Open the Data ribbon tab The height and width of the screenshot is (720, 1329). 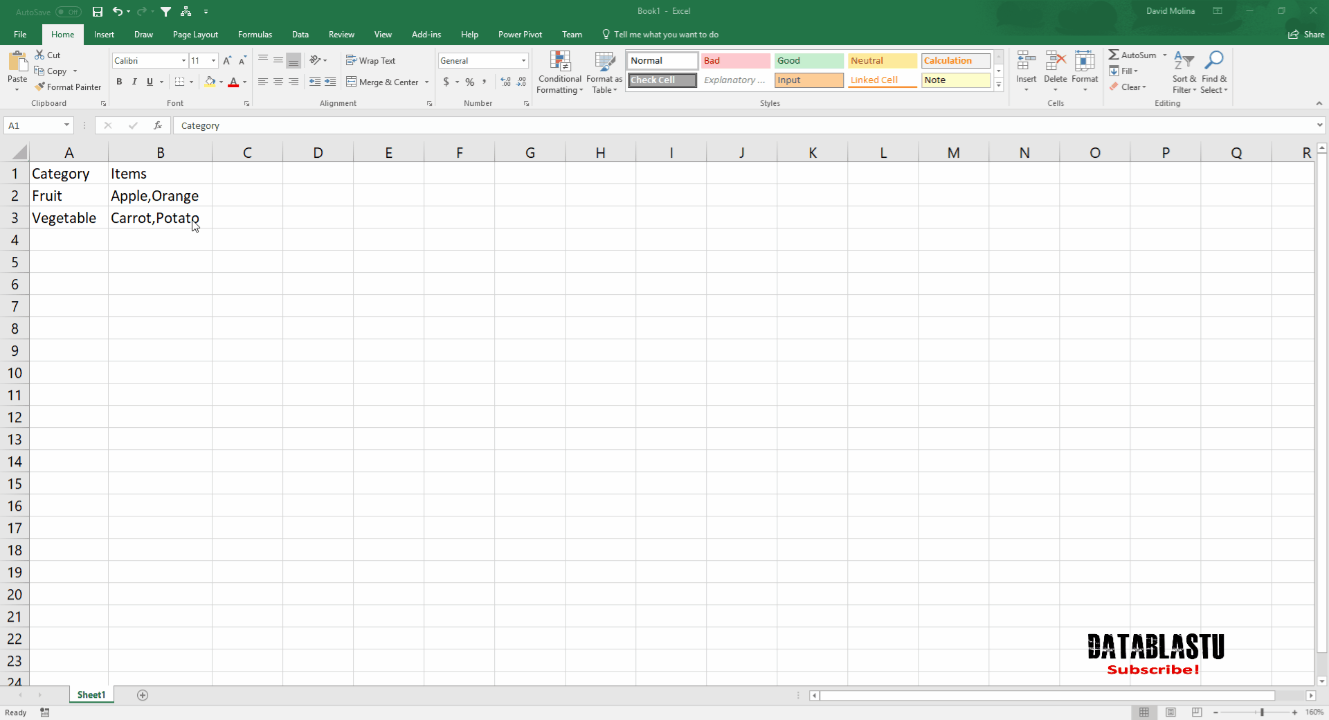300,33
